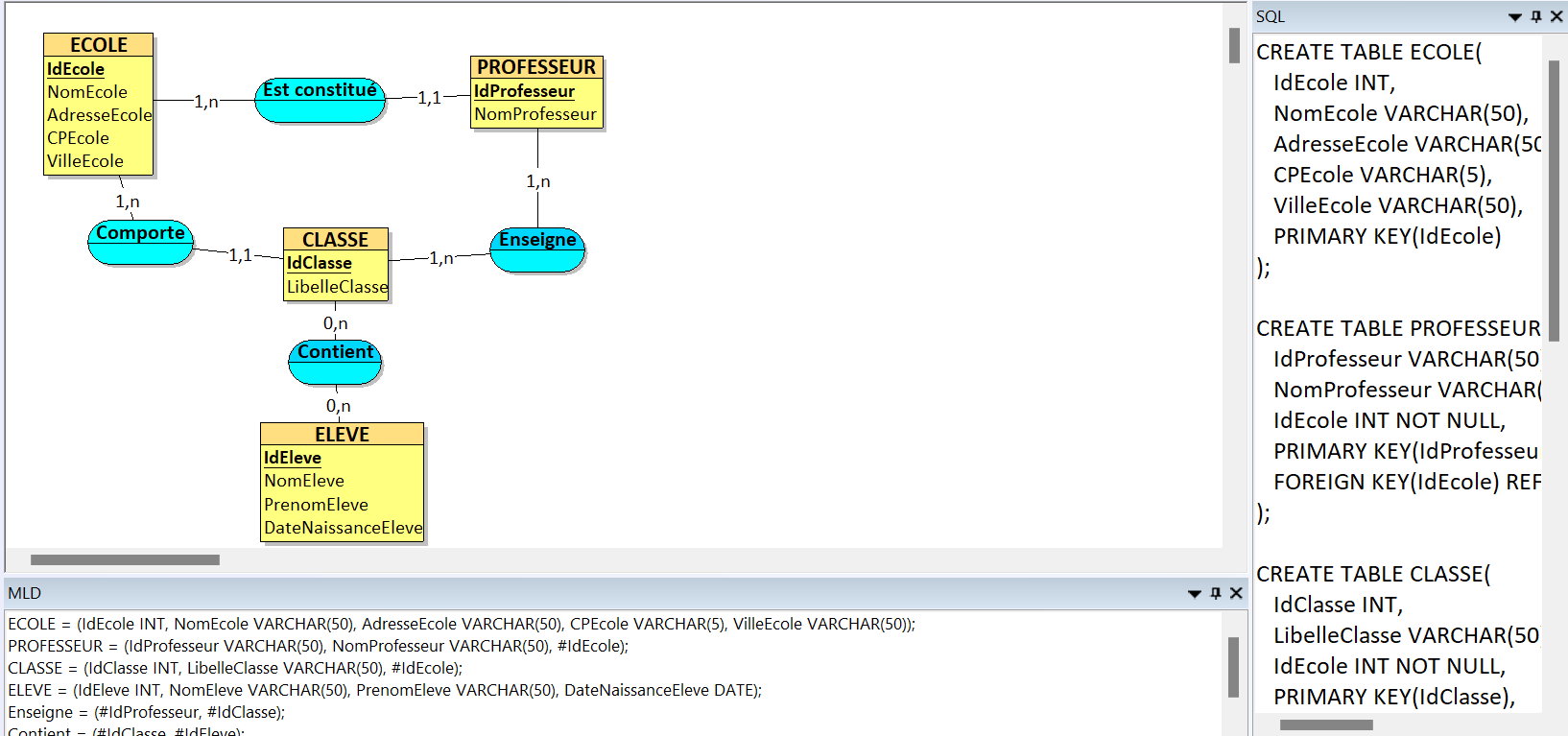Close the MLD panel
Viewport: 1568px width, 736px height.
1236,593
